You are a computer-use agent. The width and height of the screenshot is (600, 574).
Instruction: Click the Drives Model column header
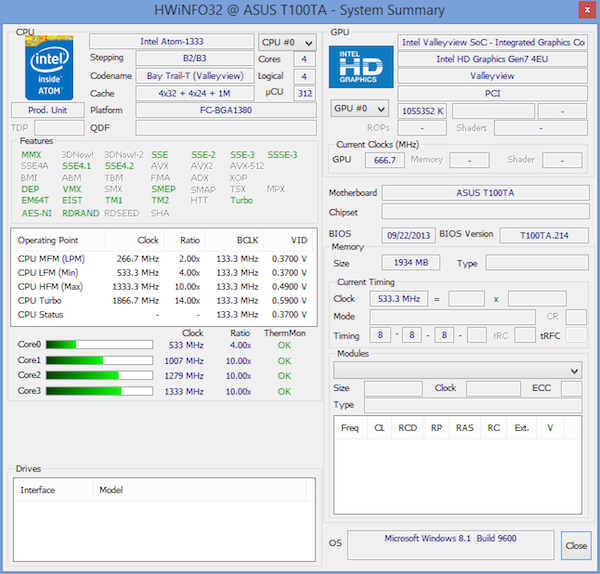coord(200,490)
